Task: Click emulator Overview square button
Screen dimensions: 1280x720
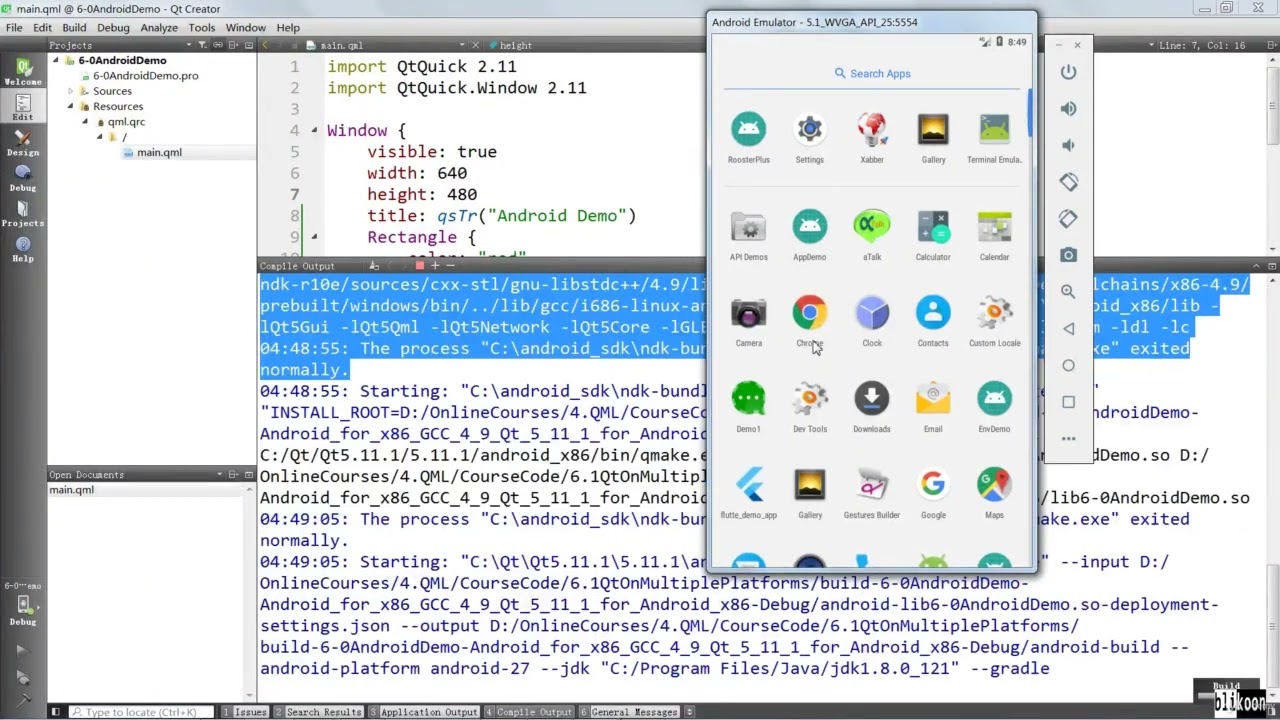Action: point(1068,402)
